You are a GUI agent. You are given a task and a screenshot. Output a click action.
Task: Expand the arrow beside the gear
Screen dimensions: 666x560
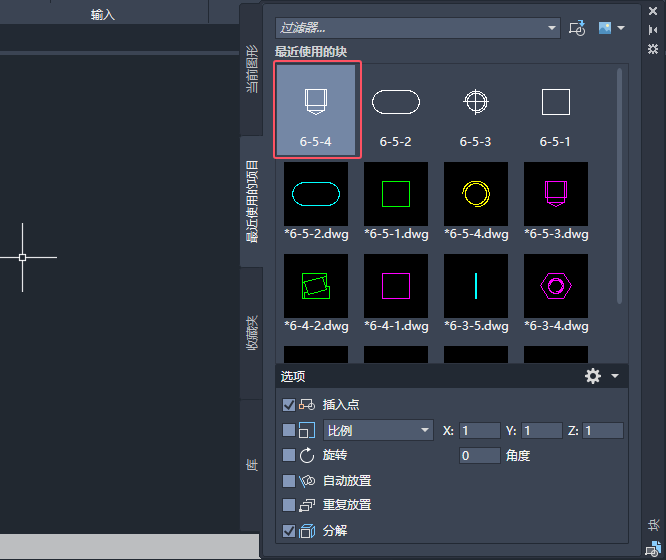coord(615,376)
